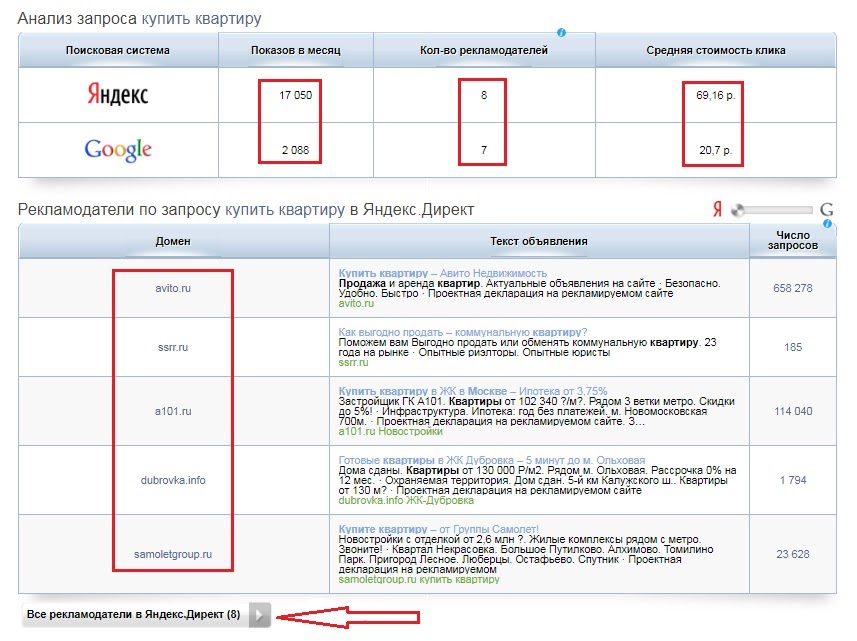Open the Купить квартиру в ЖК в Москве ad title
Screen dimensions: 857x641
coord(472,391)
